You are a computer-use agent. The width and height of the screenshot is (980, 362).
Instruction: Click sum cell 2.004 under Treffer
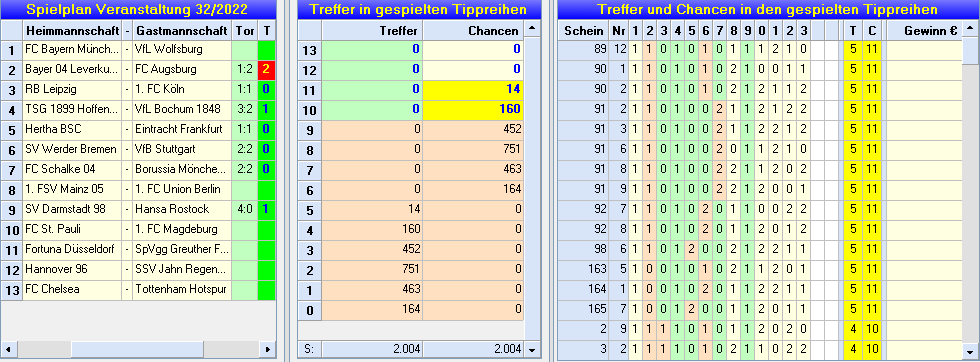[x=372, y=349]
